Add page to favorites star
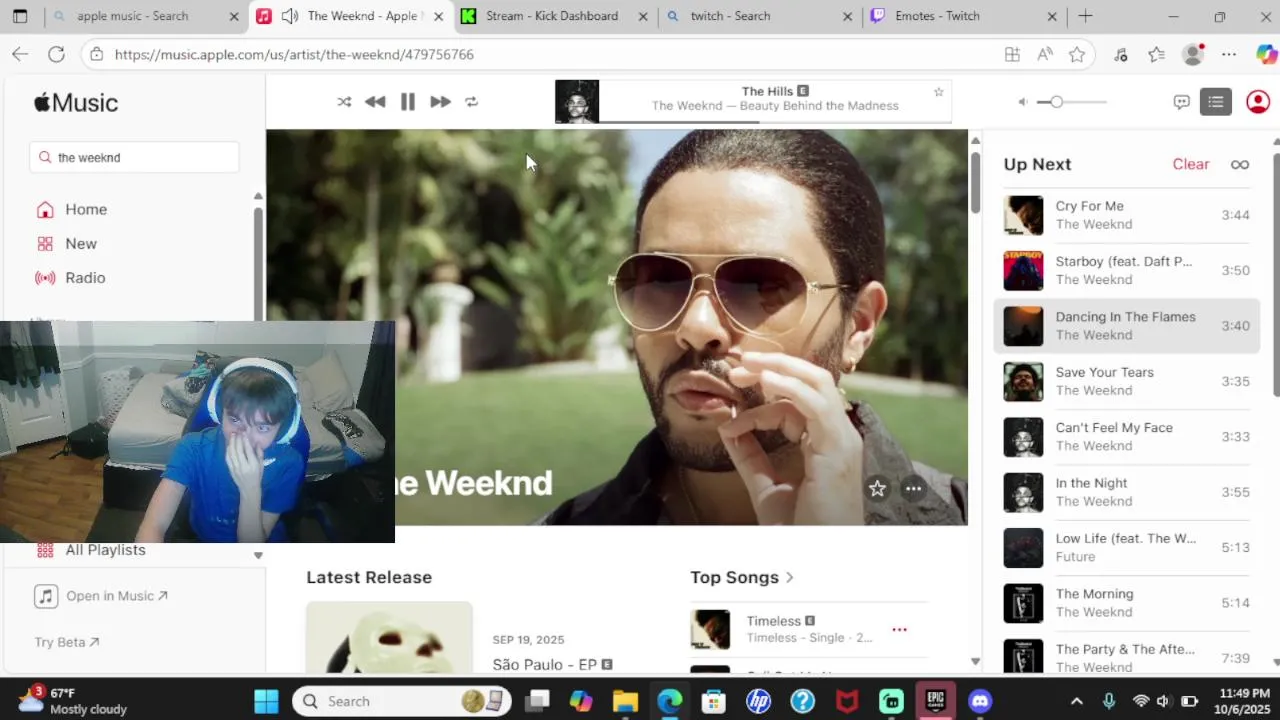 (1077, 55)
